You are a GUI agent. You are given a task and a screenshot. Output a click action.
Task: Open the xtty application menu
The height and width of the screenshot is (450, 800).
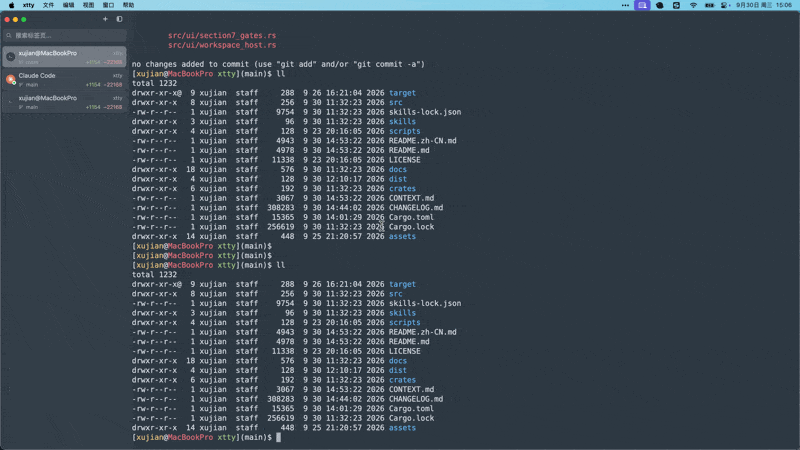click(29, 5)
